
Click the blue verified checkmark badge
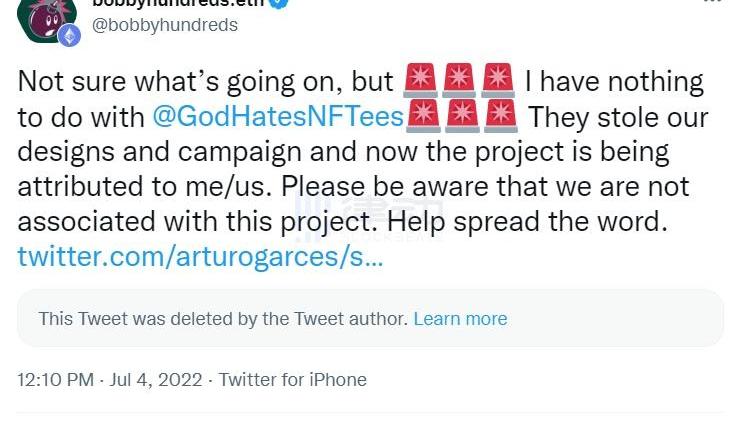282,3
